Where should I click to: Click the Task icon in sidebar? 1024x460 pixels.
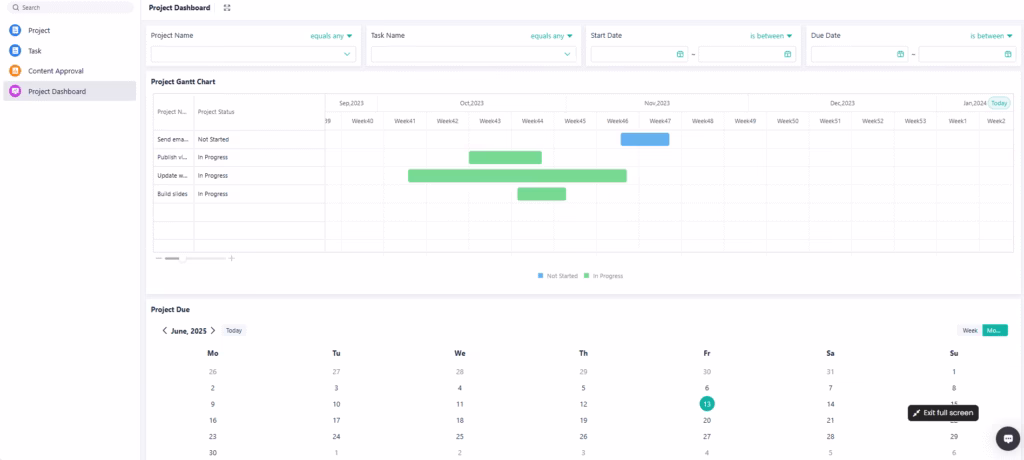(x=15, y=50)
